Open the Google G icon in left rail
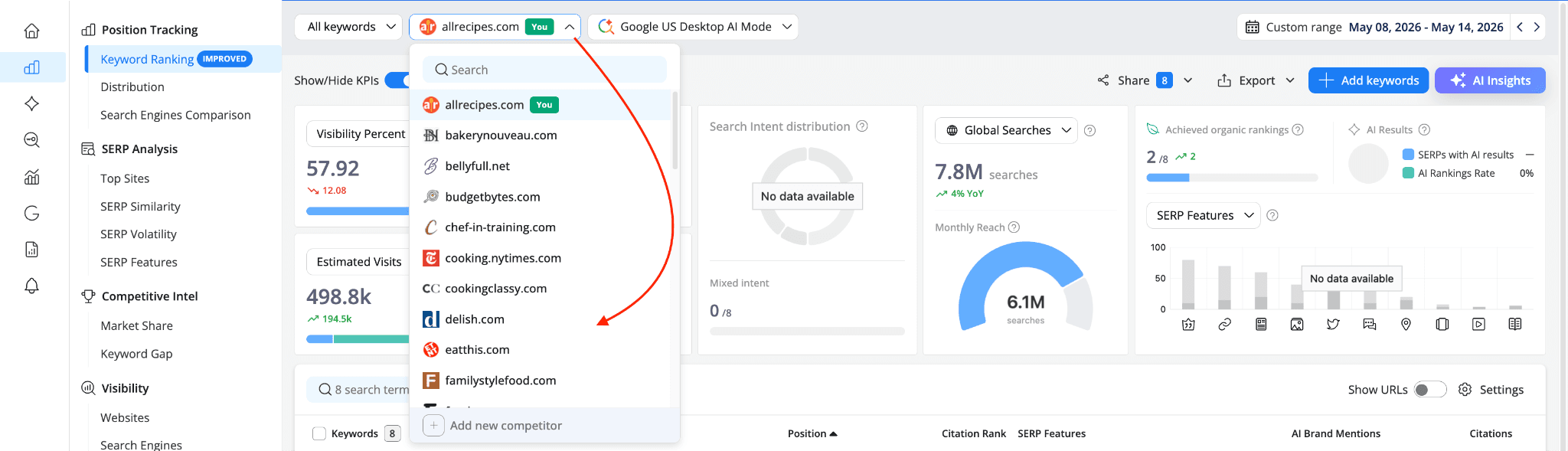 (x=31, y=213)
